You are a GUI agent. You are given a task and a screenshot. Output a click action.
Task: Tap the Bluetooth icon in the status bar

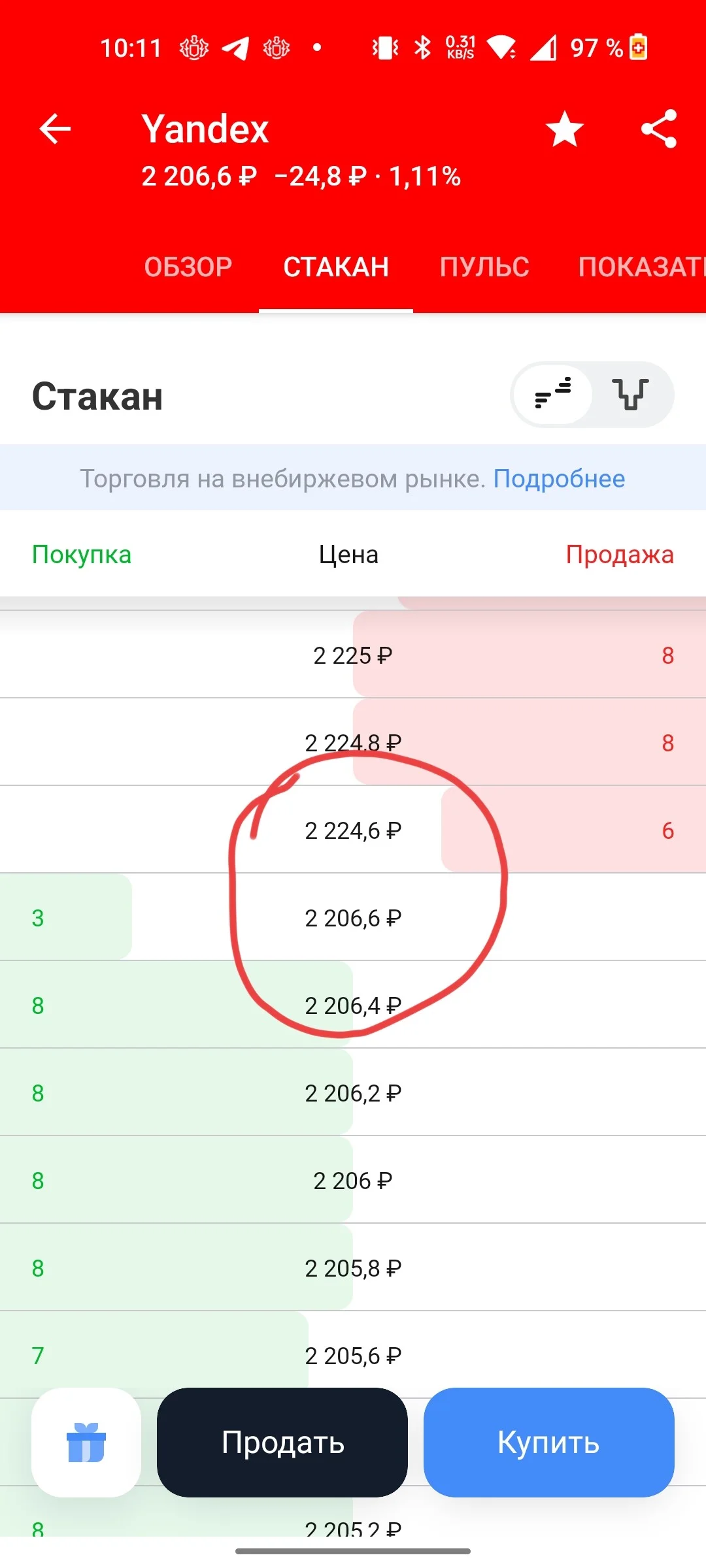click(423, 48)
